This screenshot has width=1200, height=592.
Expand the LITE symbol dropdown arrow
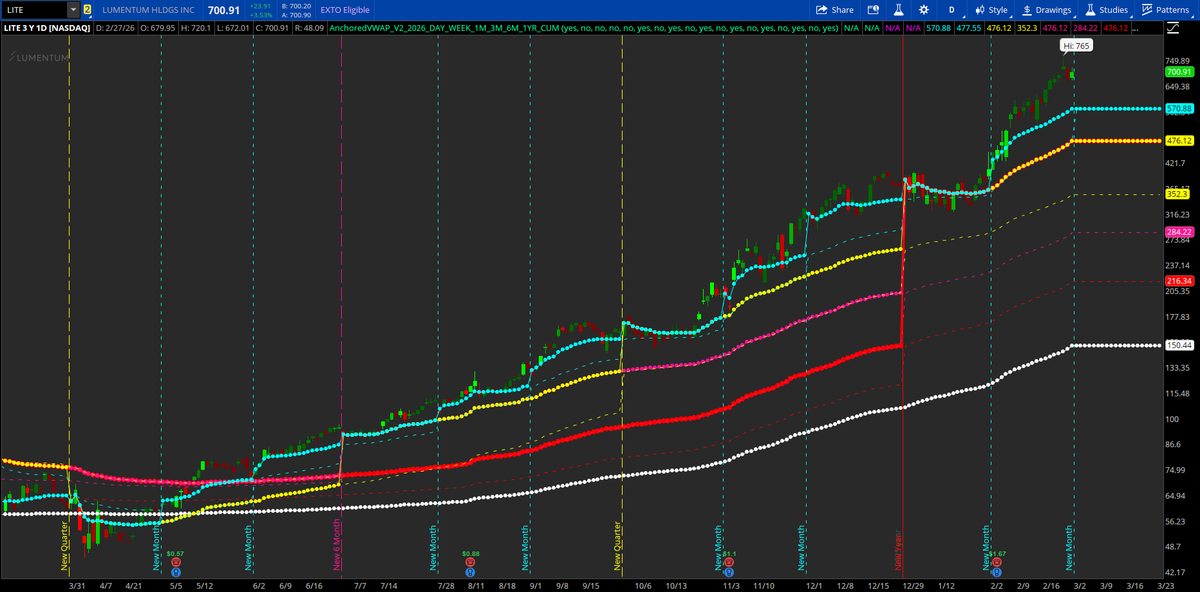click(73, 9)
